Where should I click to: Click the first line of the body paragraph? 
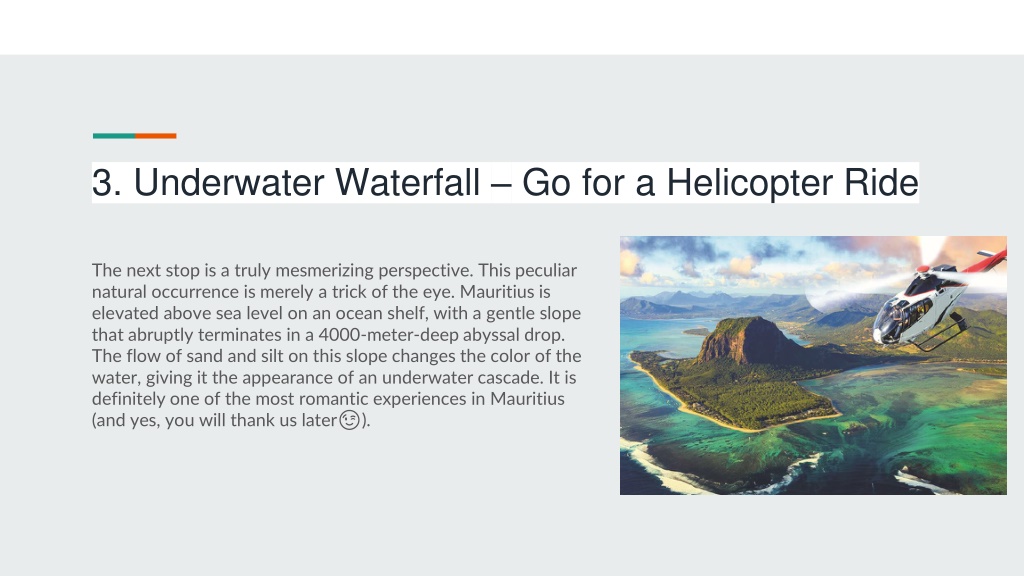click(334, 270)
